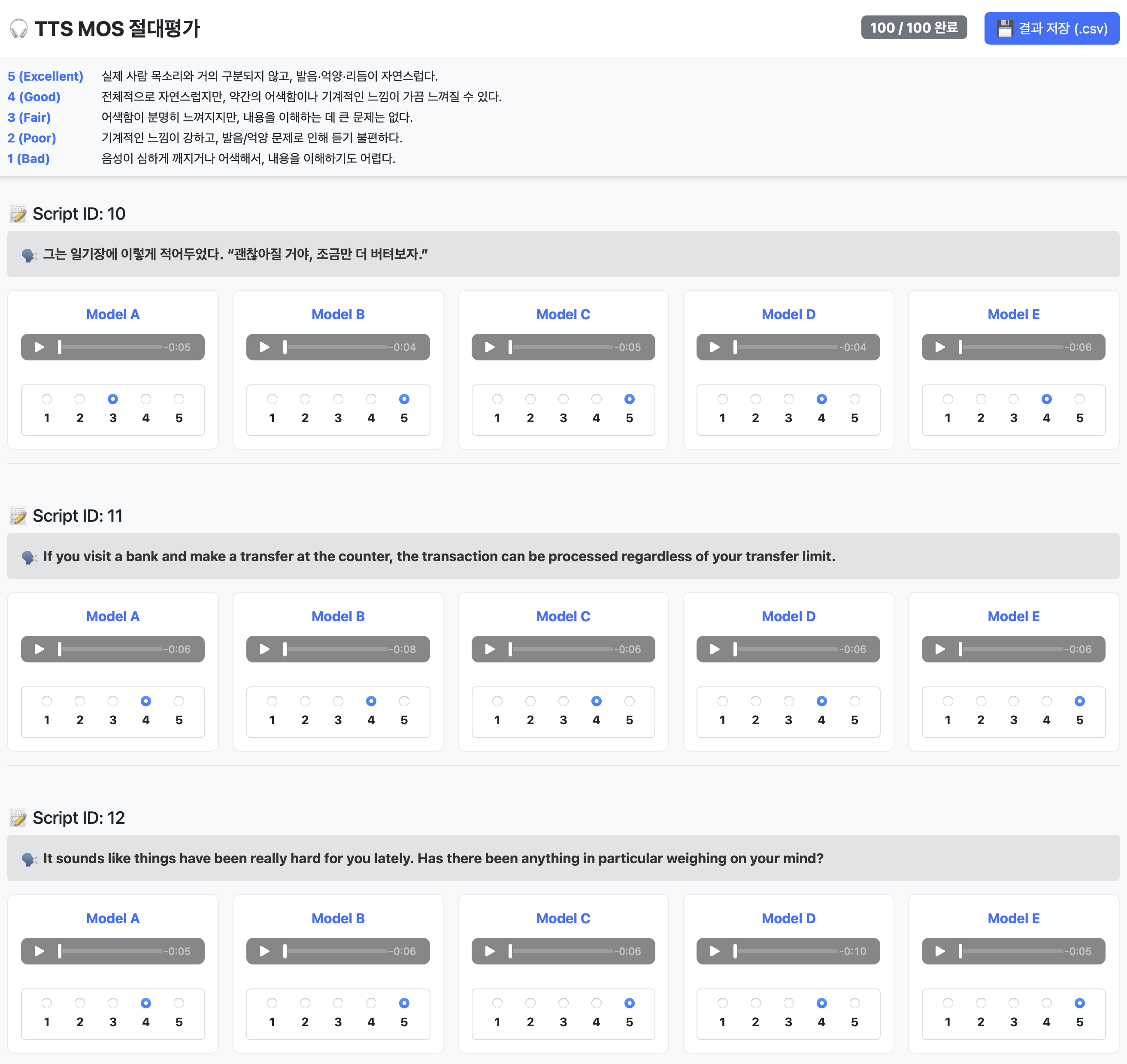Play Model A audio for Script ID 12
This screenshot has height=1064, width=1127.
pos(39,951)
